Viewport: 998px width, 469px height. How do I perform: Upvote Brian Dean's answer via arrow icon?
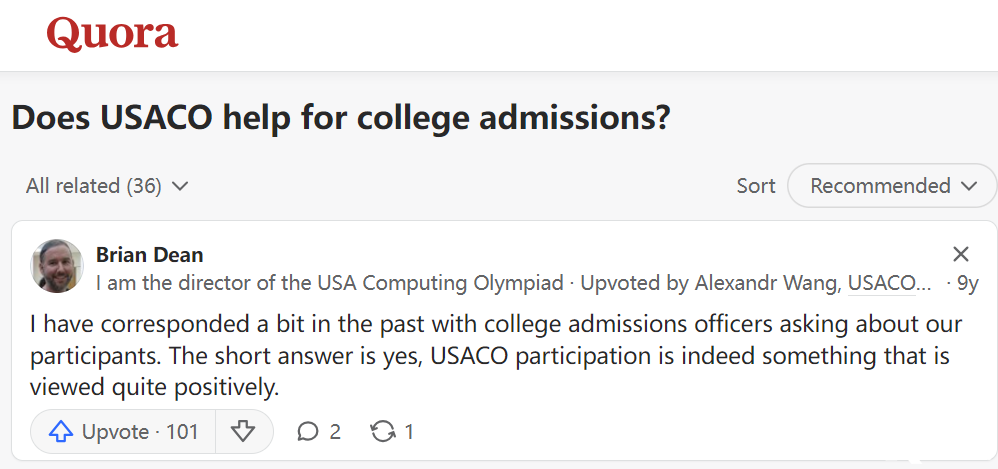(60, 432)
